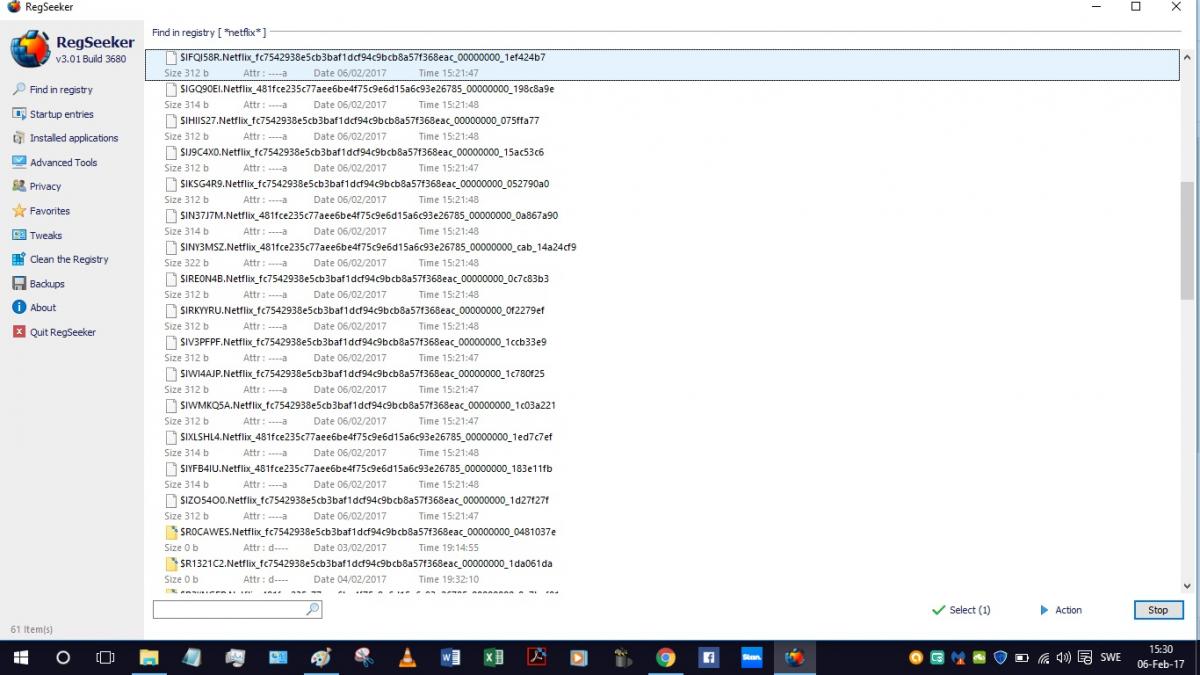
Task: Click the folder icon for $R1321C2.Netflix entry
Action: 171,564
